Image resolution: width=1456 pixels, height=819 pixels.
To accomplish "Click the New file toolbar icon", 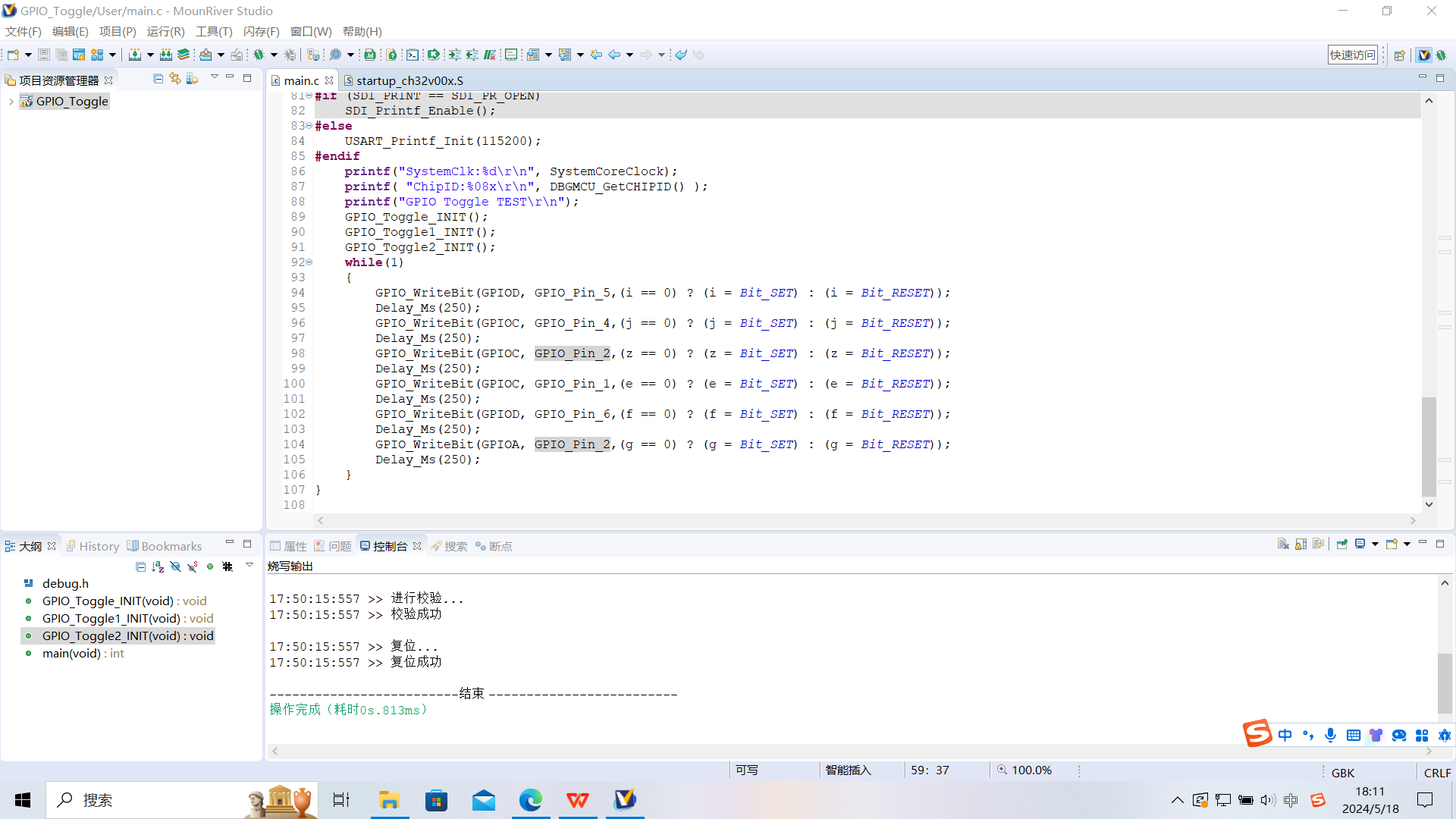I will (x=13, y=55).
